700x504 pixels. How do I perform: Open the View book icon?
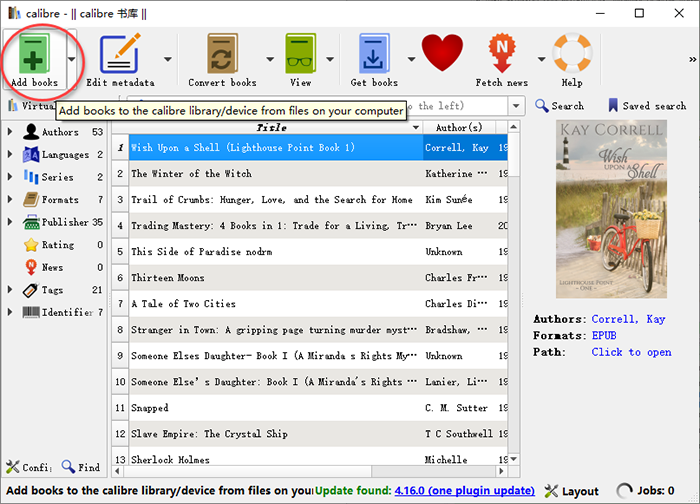tap(300, 54)
